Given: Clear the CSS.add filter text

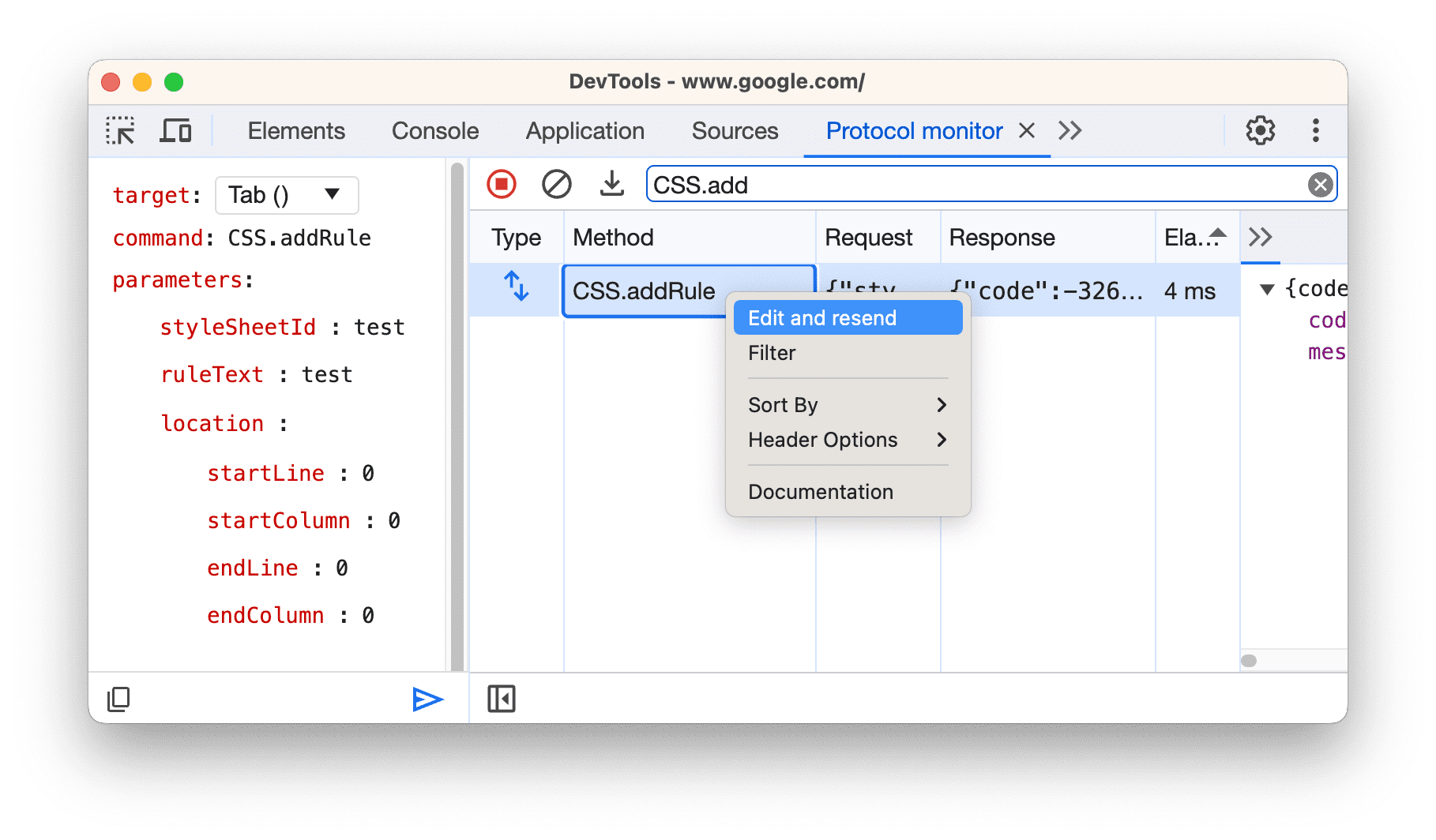Looking at the screenshot, I should [x=1319, y=184].
